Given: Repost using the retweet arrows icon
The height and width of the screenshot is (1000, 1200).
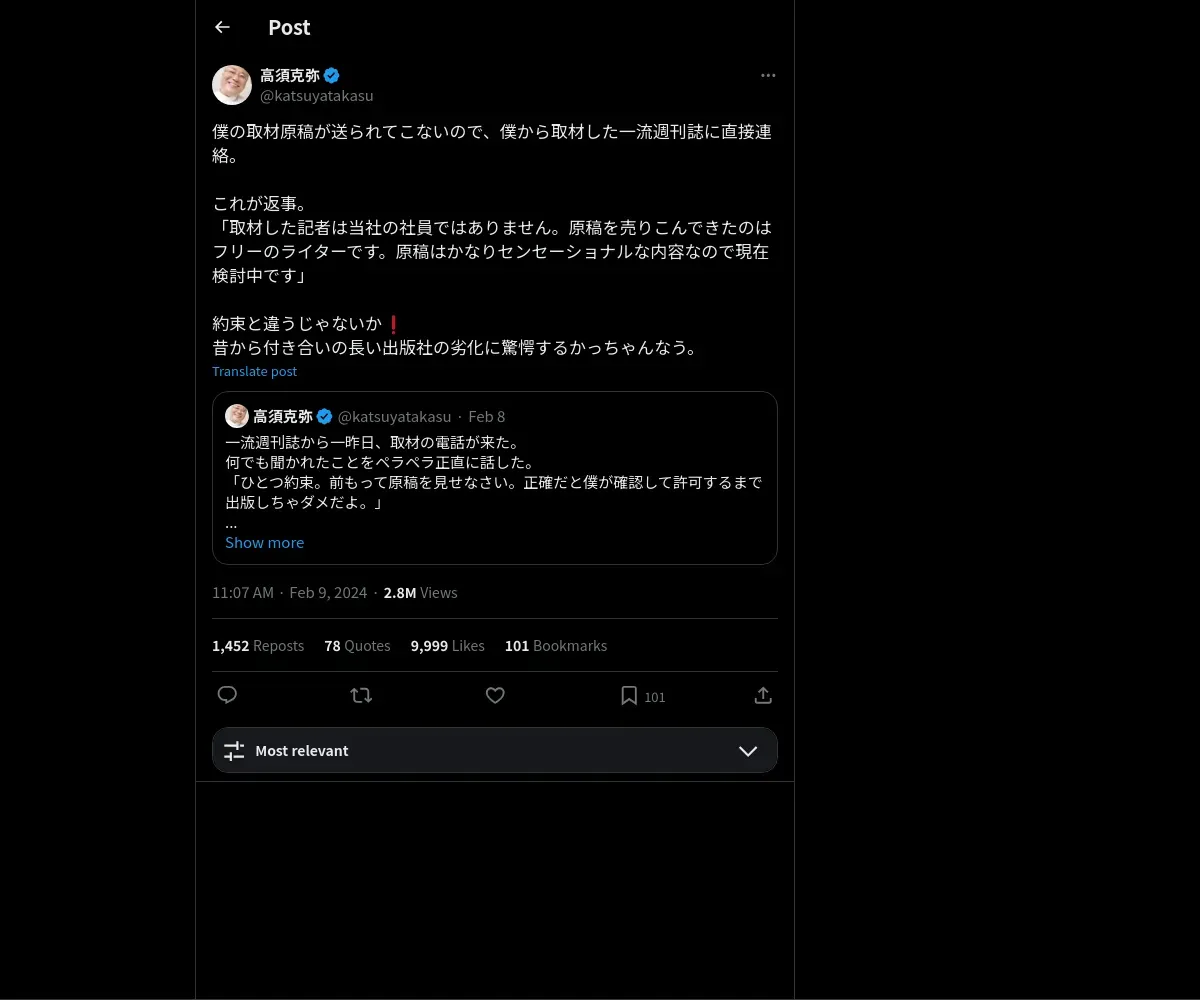Looking at the screenshot, I should (x=361, y=695).
